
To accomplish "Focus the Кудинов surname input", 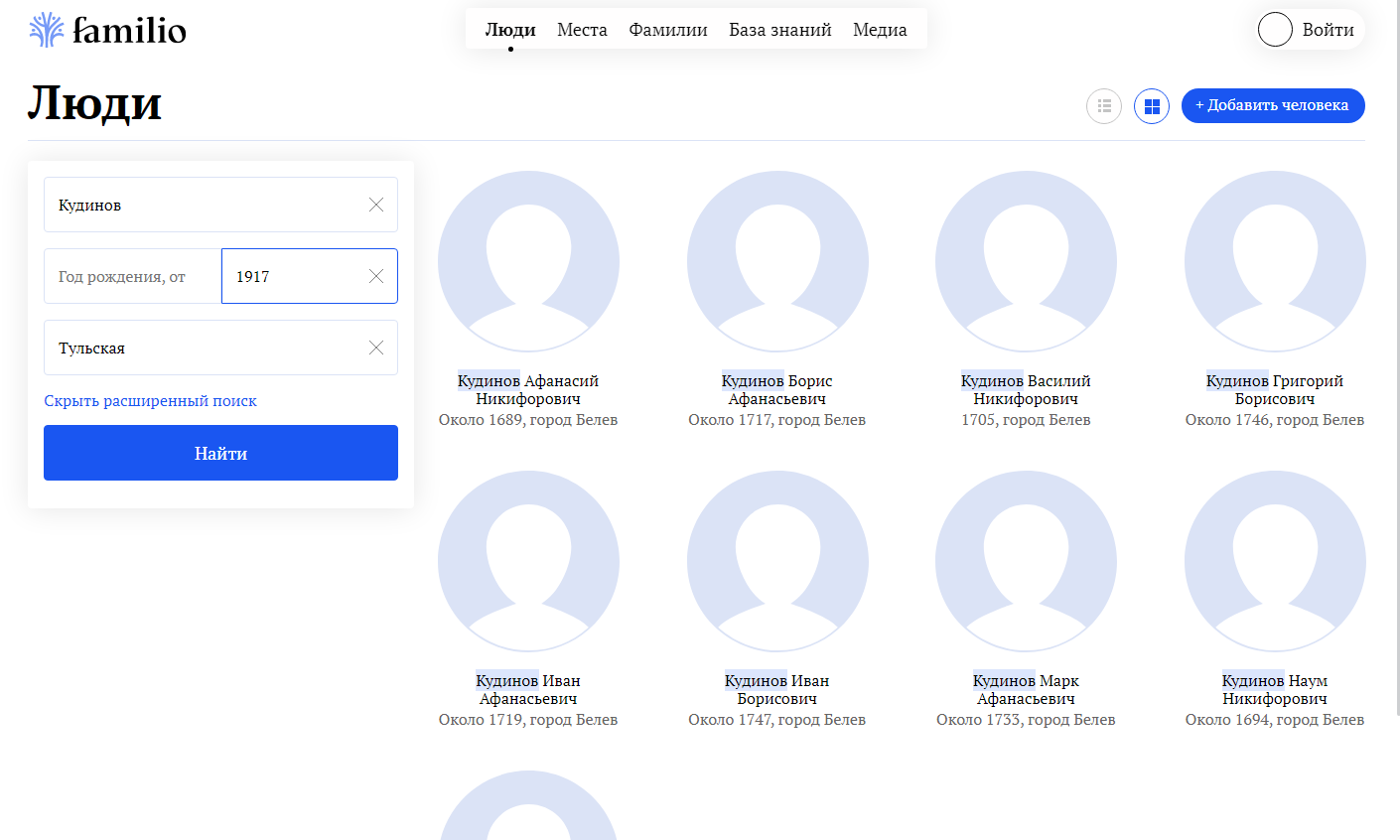I will click(x=220, y=205).
